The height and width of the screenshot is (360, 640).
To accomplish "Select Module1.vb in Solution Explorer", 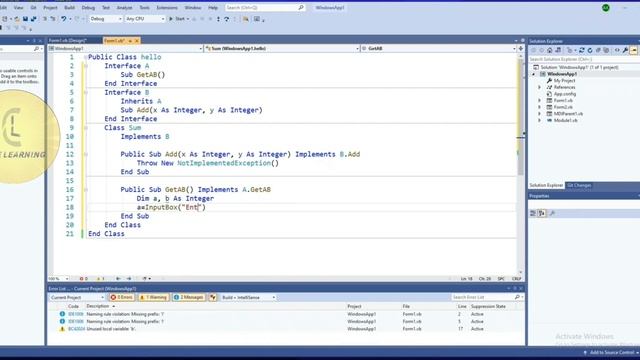I will pyautogui.click(x=565, y=120).
